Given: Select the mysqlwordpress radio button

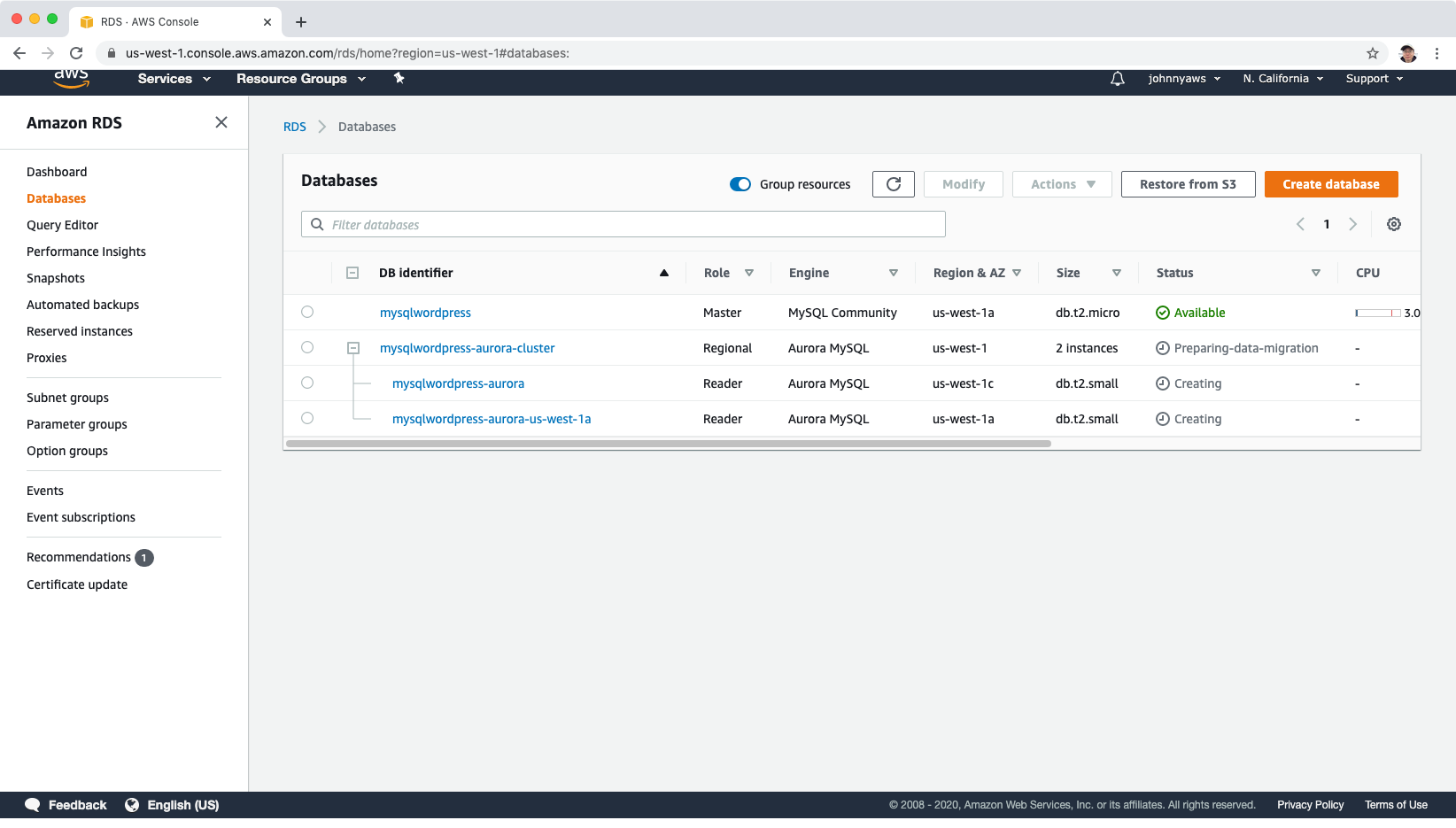Looking at the screenshot, I should pyautogui.click(x=307, y=312).
